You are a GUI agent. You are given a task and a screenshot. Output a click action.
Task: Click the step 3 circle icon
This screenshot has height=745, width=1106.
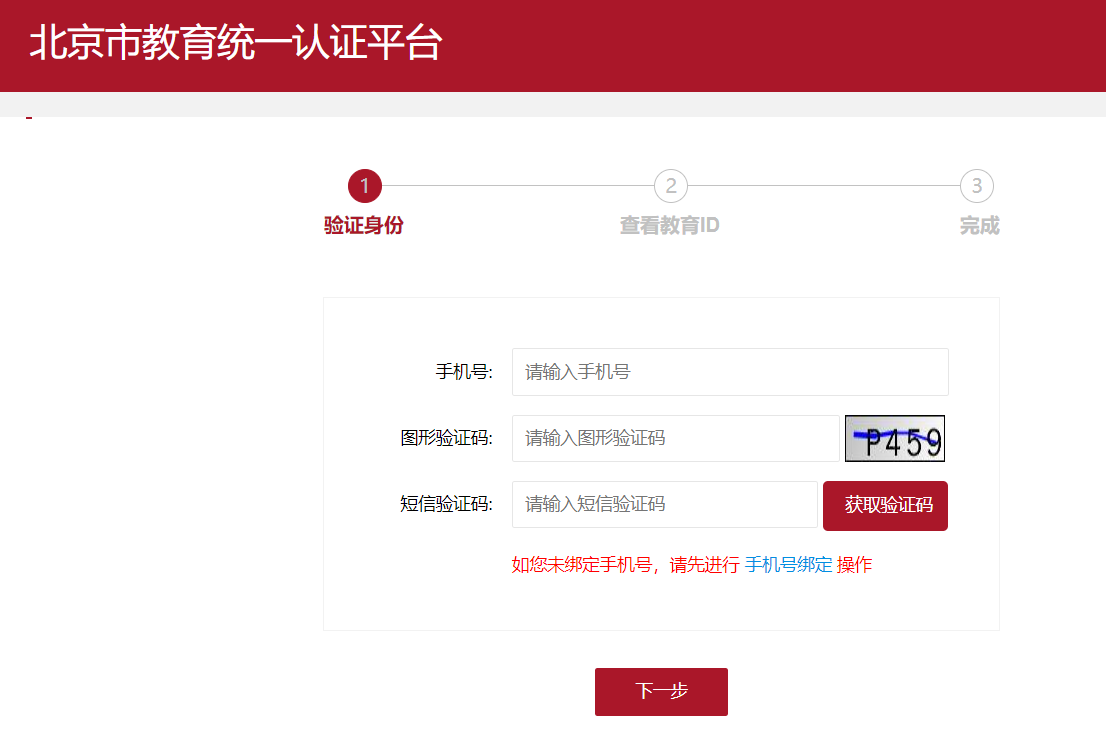[x=976, y=186]
